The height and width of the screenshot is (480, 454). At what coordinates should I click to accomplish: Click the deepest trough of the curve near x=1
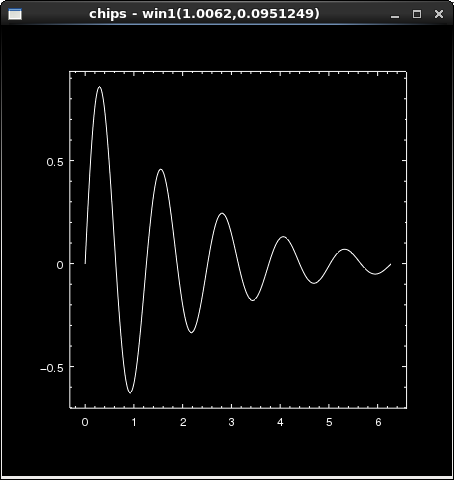click(130, 393)
